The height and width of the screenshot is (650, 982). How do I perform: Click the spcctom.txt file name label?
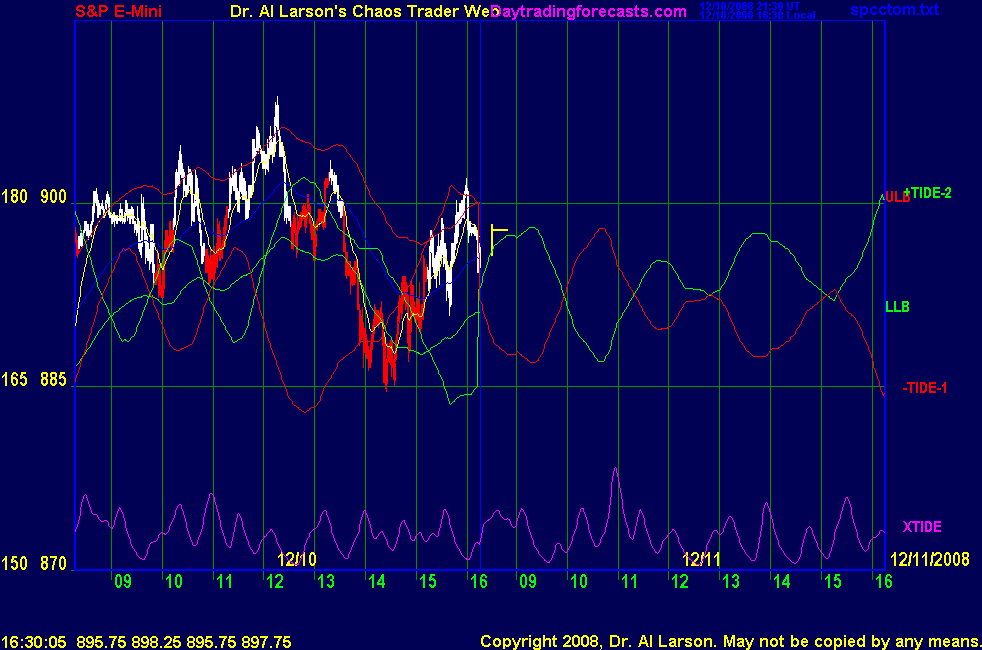tap(894, 9)
